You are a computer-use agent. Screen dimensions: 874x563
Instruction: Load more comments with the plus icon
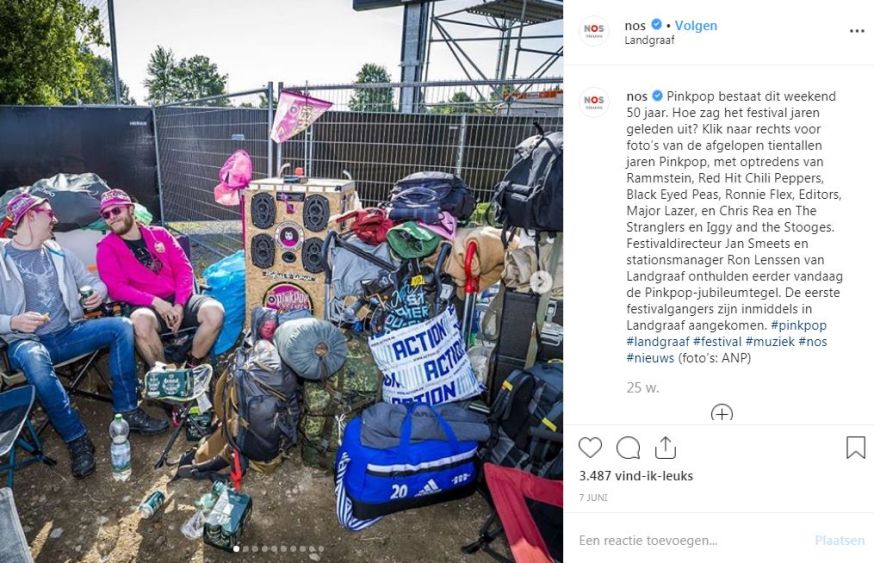point(722,413)
